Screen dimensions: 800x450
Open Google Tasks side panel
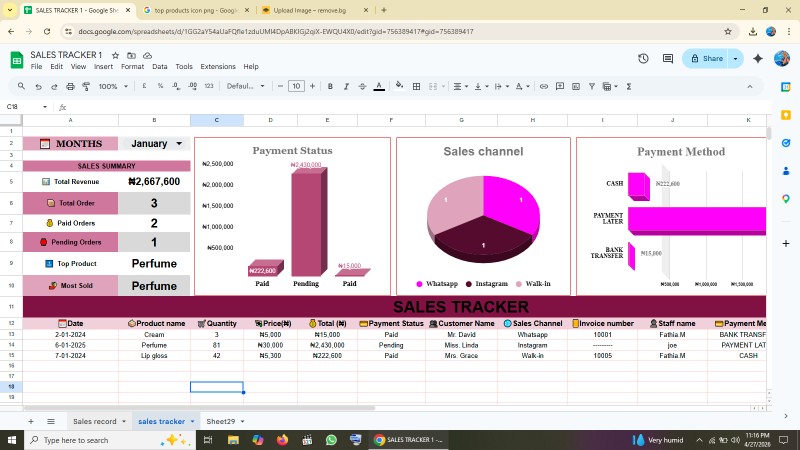pyautogui.click(x=786, y=143)
